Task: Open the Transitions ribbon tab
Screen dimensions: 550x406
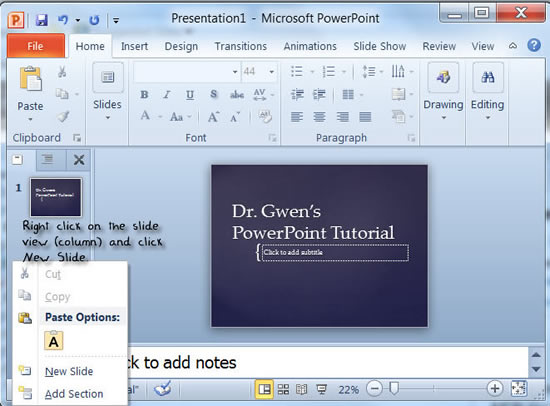Action: pos(241,46)
